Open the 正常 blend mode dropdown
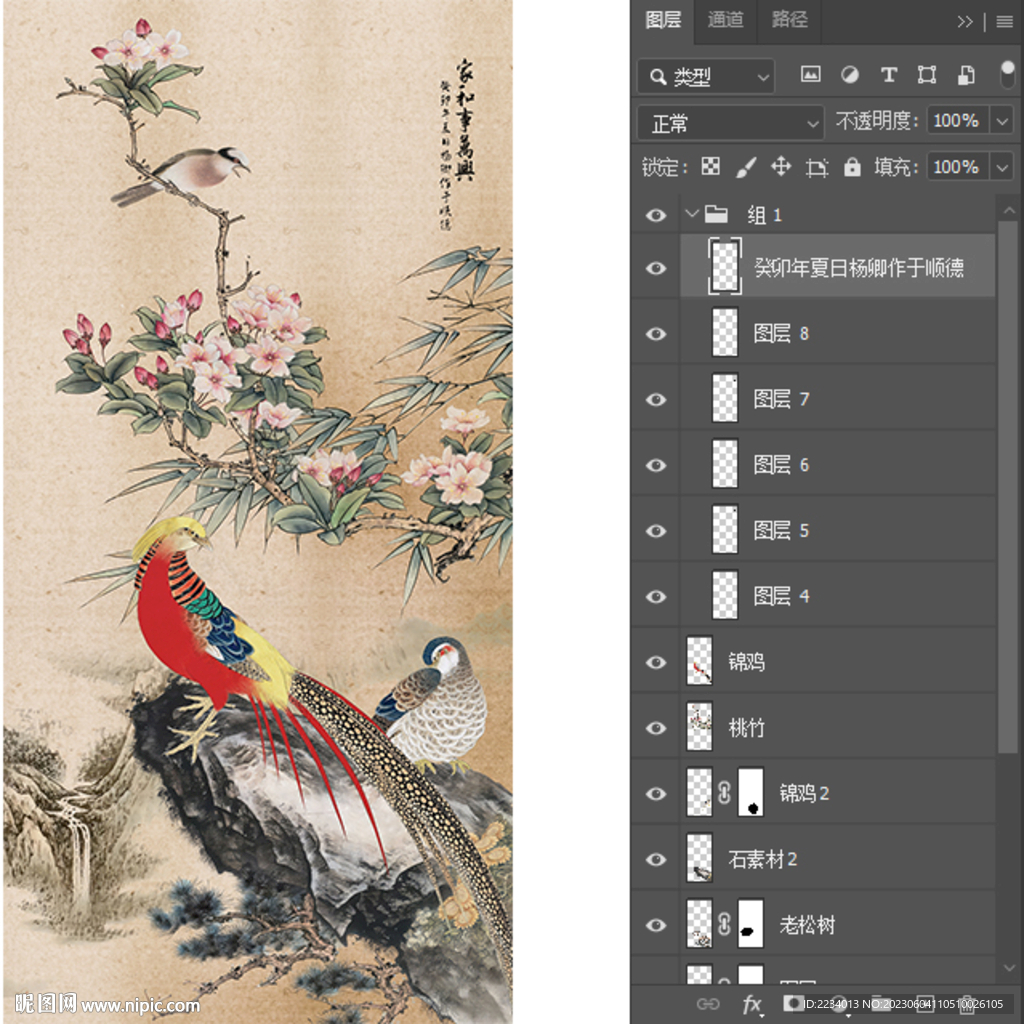The height and width of the screenshot is (1024, 1024). point(730,123)
